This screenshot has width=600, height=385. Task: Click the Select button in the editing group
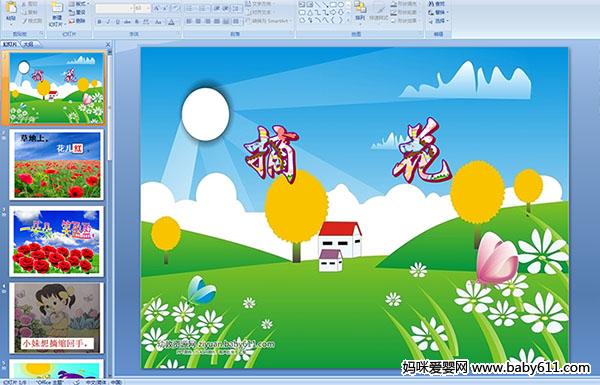pyautogui.click(x=438, y=21)
